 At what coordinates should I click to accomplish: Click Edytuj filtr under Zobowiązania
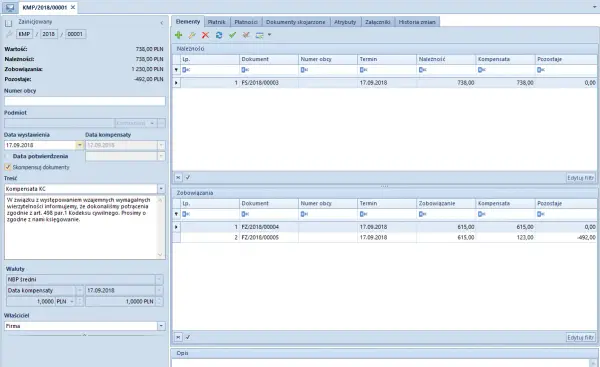(x=580, y=338)
